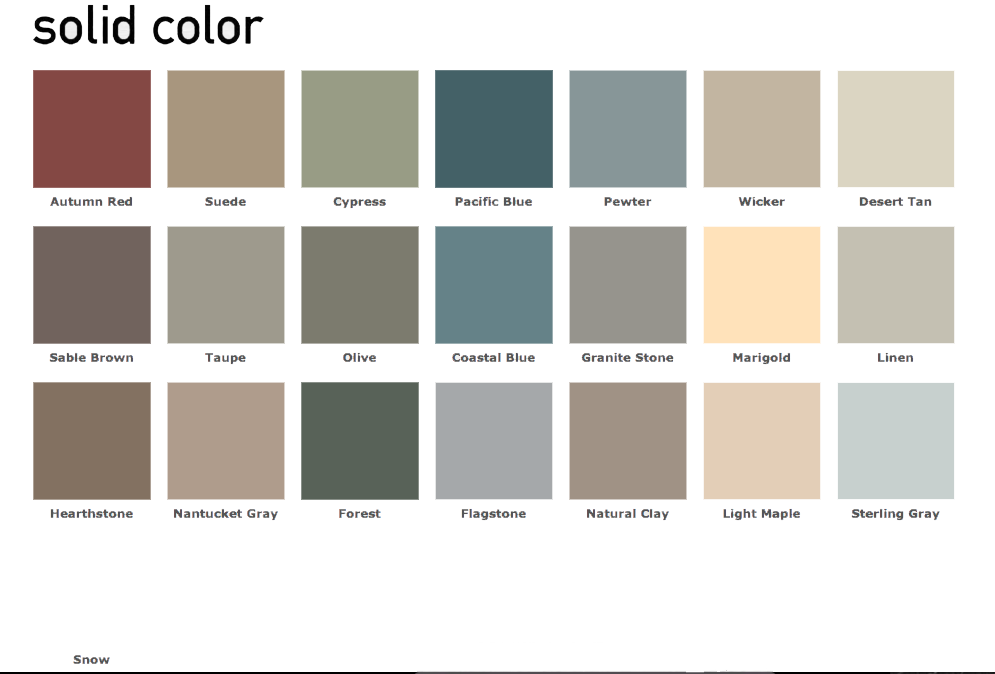This screenshot has width=995, height=674.
Task: Pick the Pewter swatch
Action: point(627,128)
